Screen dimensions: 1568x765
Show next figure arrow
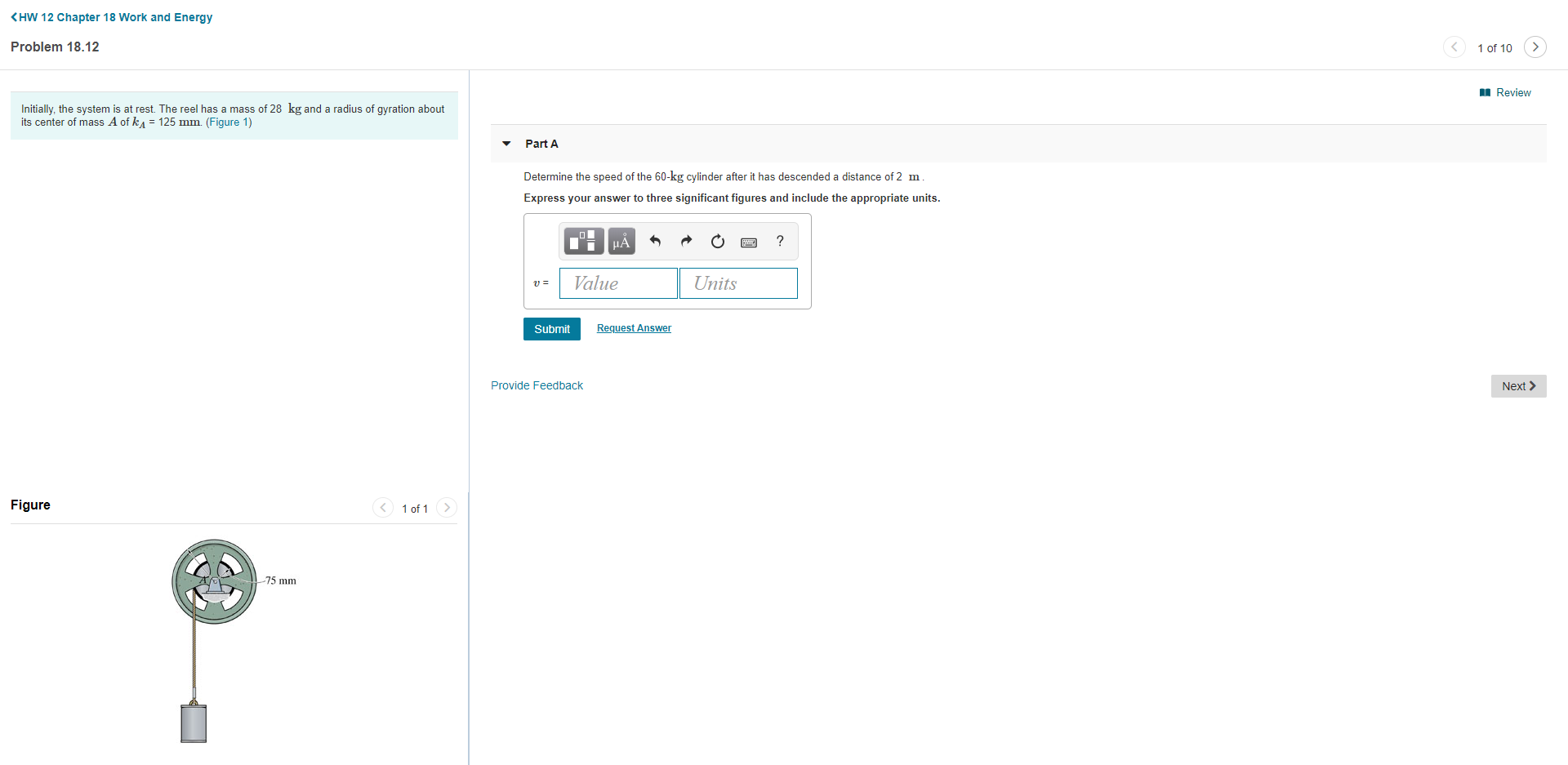point(447,508)
